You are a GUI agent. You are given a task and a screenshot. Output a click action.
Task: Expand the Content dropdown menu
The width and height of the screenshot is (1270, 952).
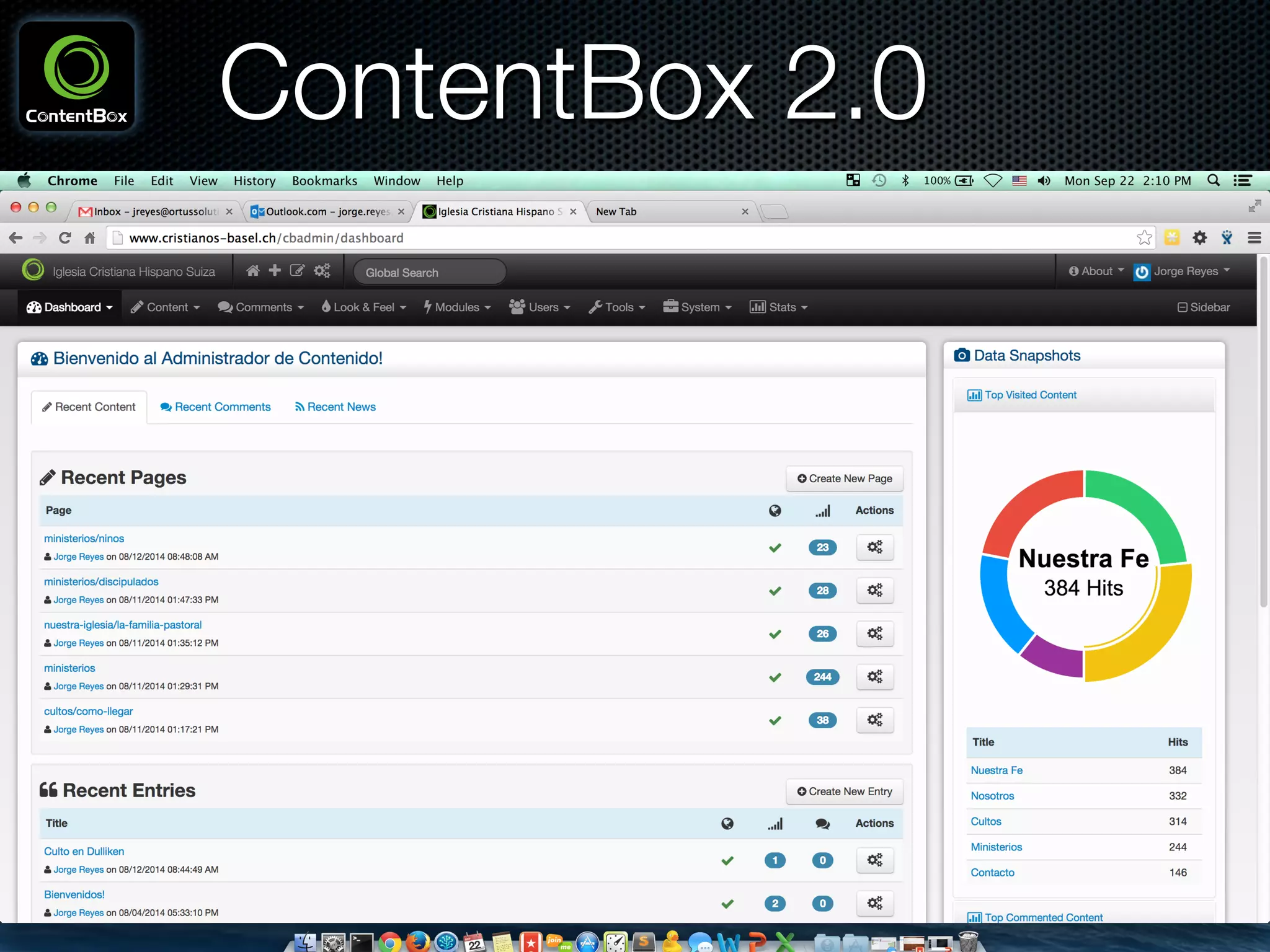point(165,307)
